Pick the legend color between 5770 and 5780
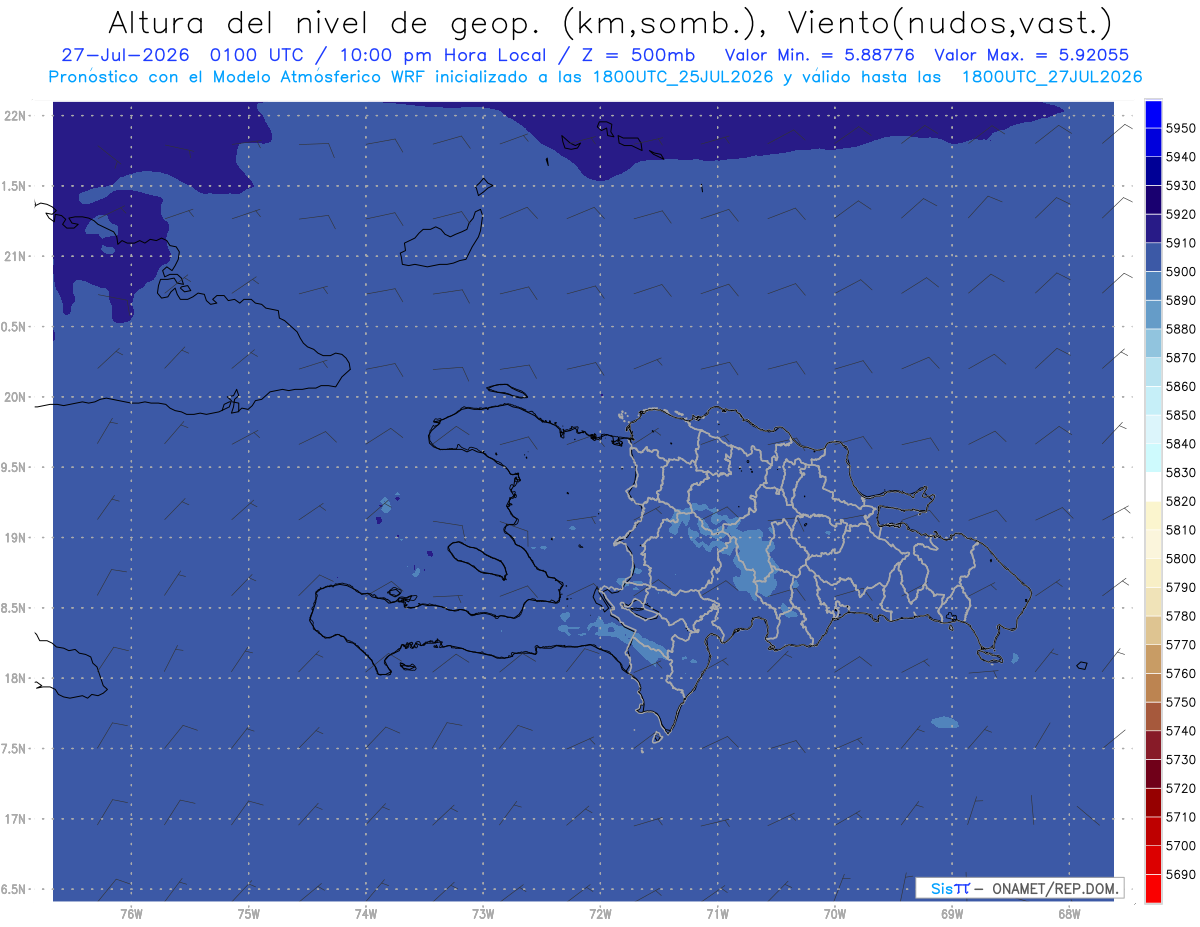This screenshot has height=927, width=1200. (1153, 630)
